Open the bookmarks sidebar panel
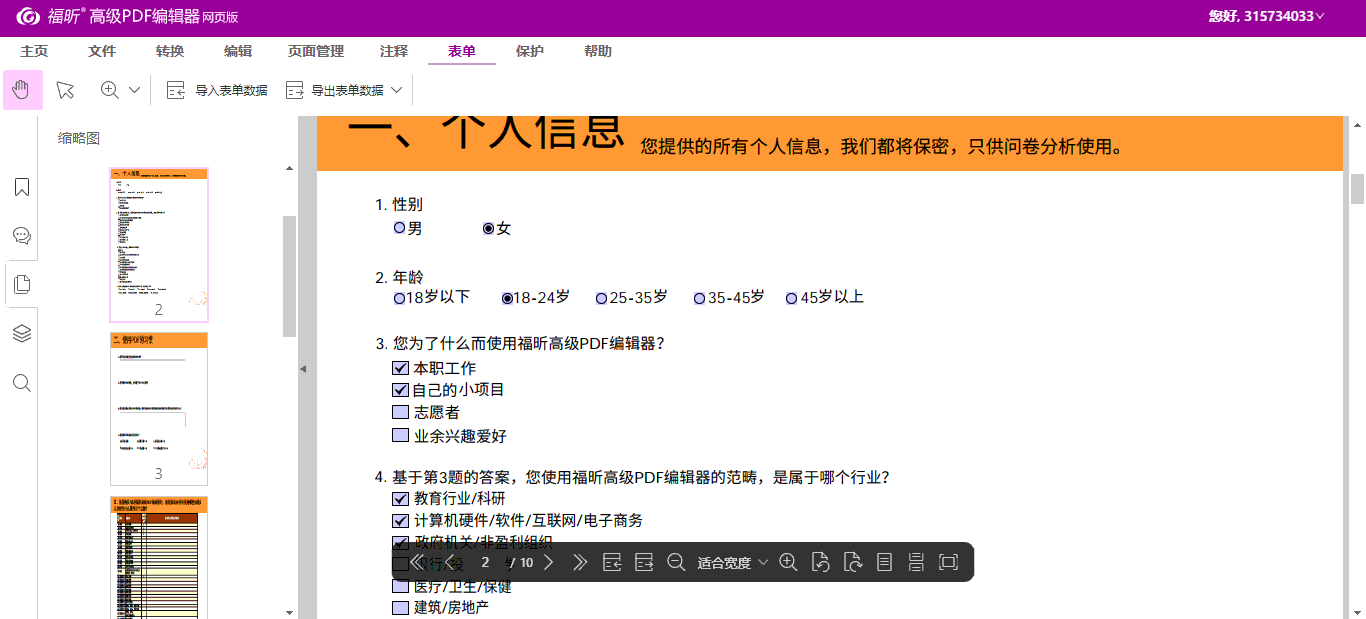The image size is (1366, 619). (x=22, y=187)
